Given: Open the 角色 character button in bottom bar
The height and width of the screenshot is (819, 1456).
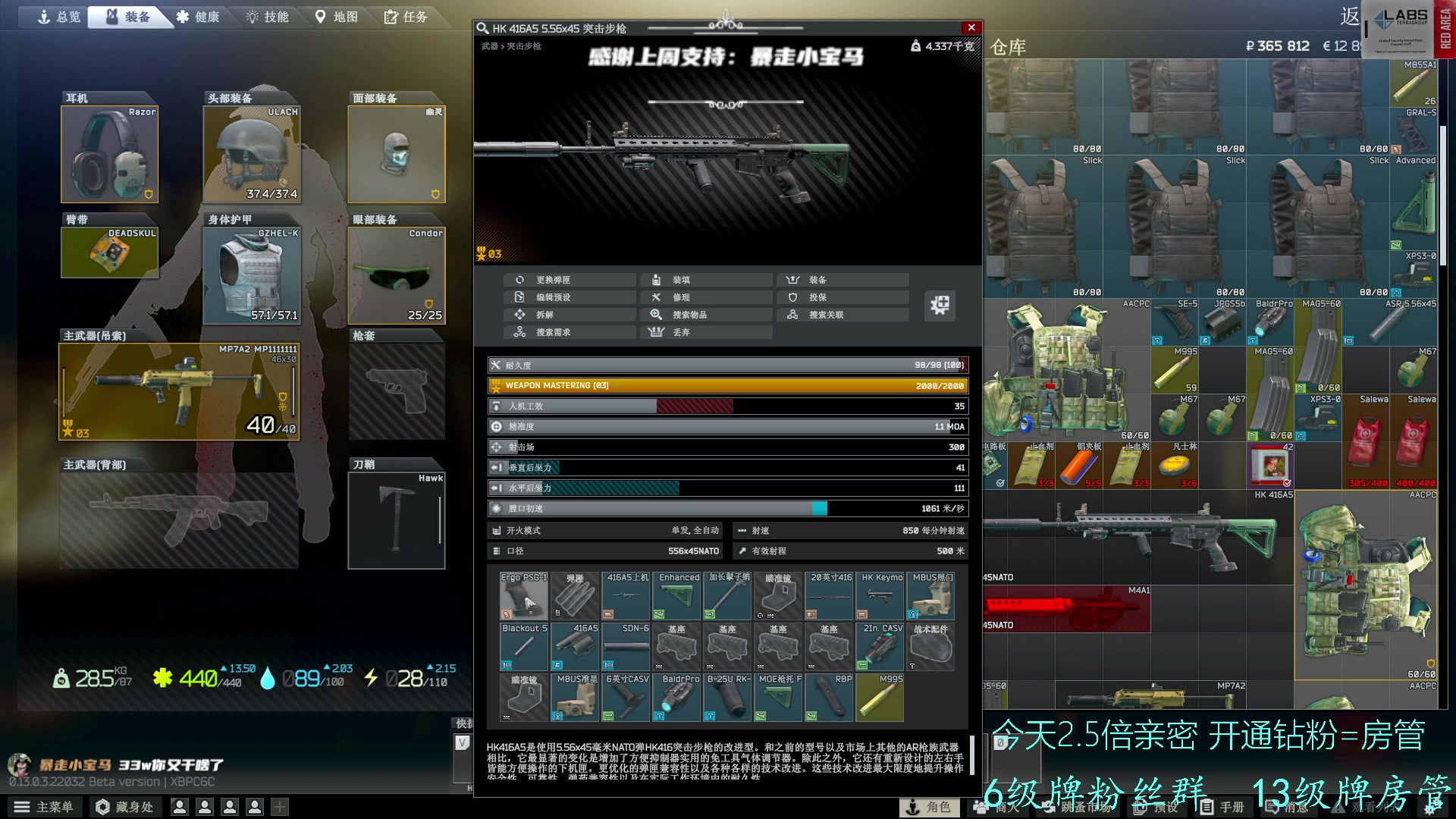Looking at the screenshot, I should pyautogui.click(x=930, y=807).
